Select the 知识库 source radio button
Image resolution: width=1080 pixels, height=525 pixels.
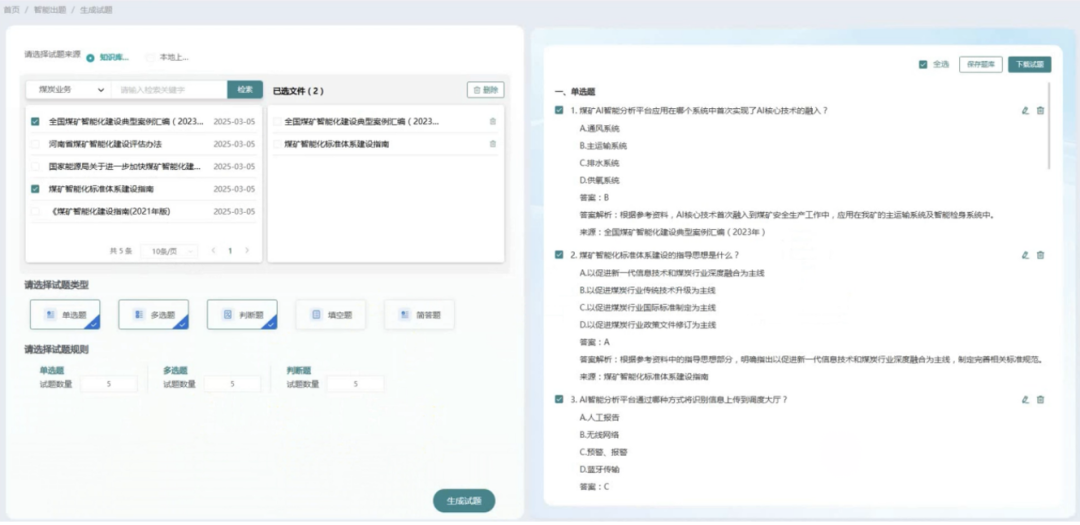click(90, 58)
